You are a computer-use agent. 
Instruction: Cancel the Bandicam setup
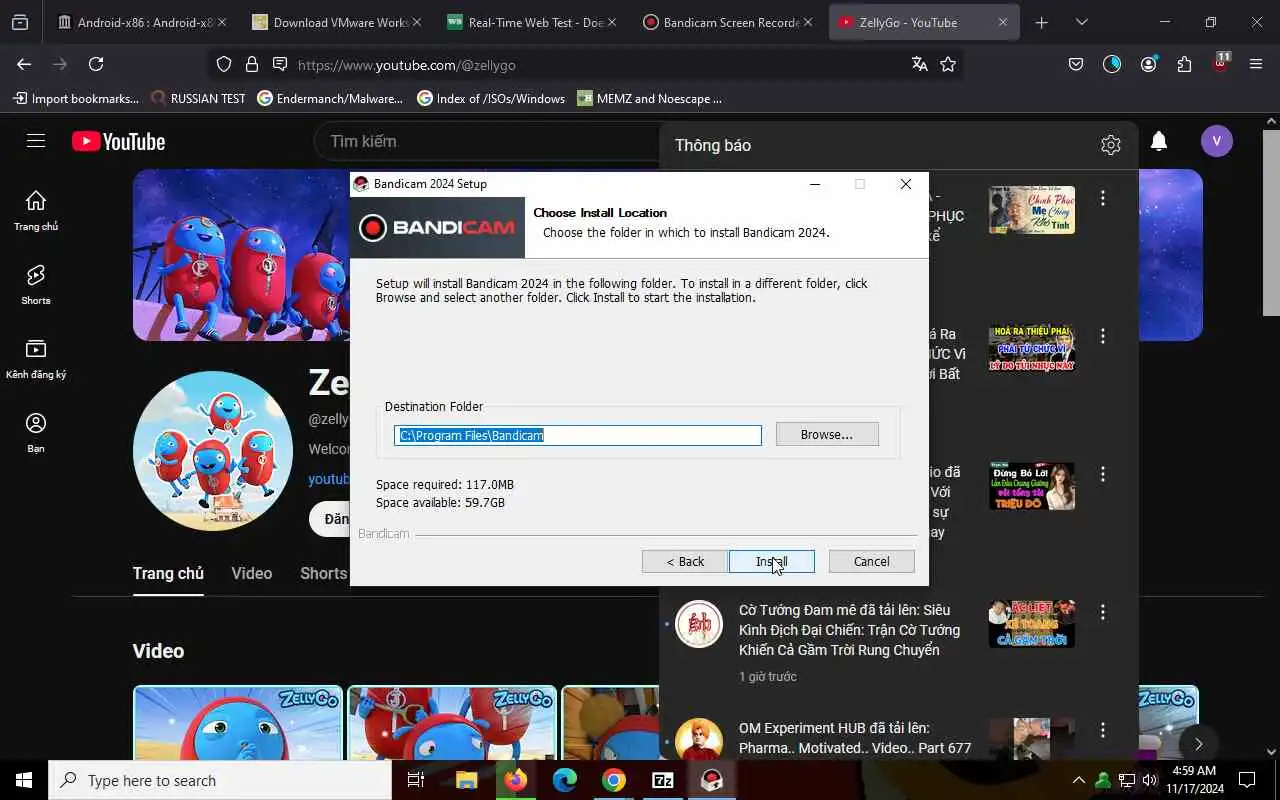(871, 561)
